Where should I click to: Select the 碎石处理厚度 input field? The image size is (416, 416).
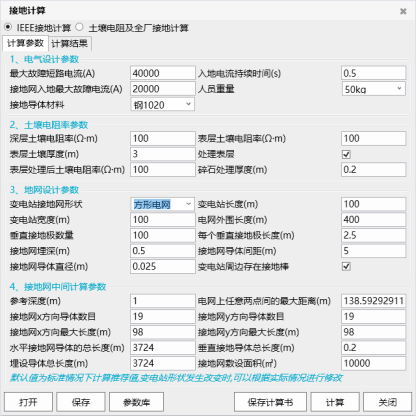pyautogui.click(x=374, y=169)
